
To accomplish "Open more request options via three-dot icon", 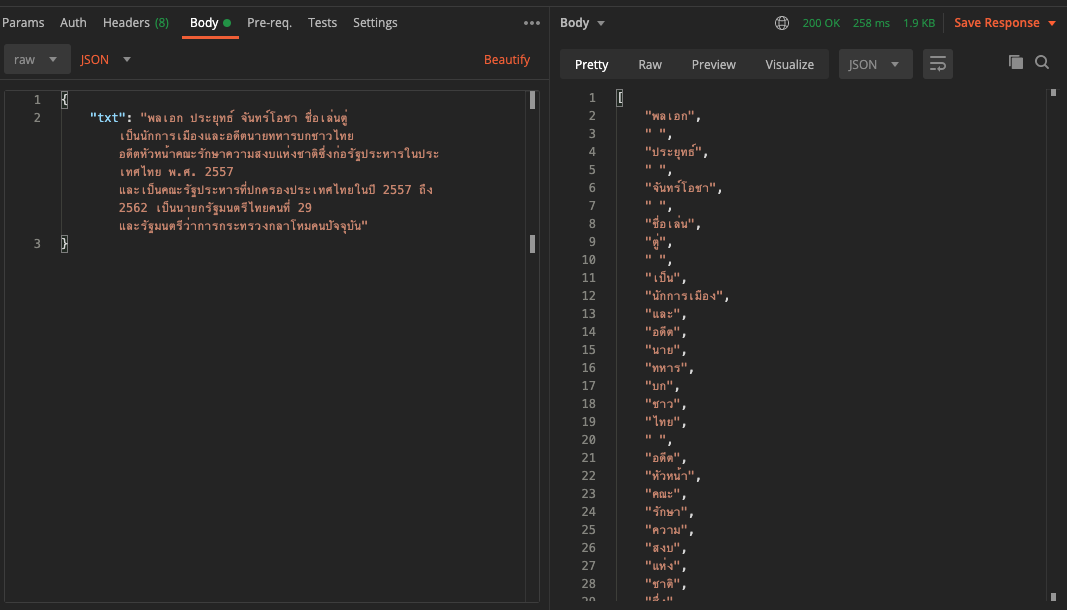I will click(x=531, y=22).
